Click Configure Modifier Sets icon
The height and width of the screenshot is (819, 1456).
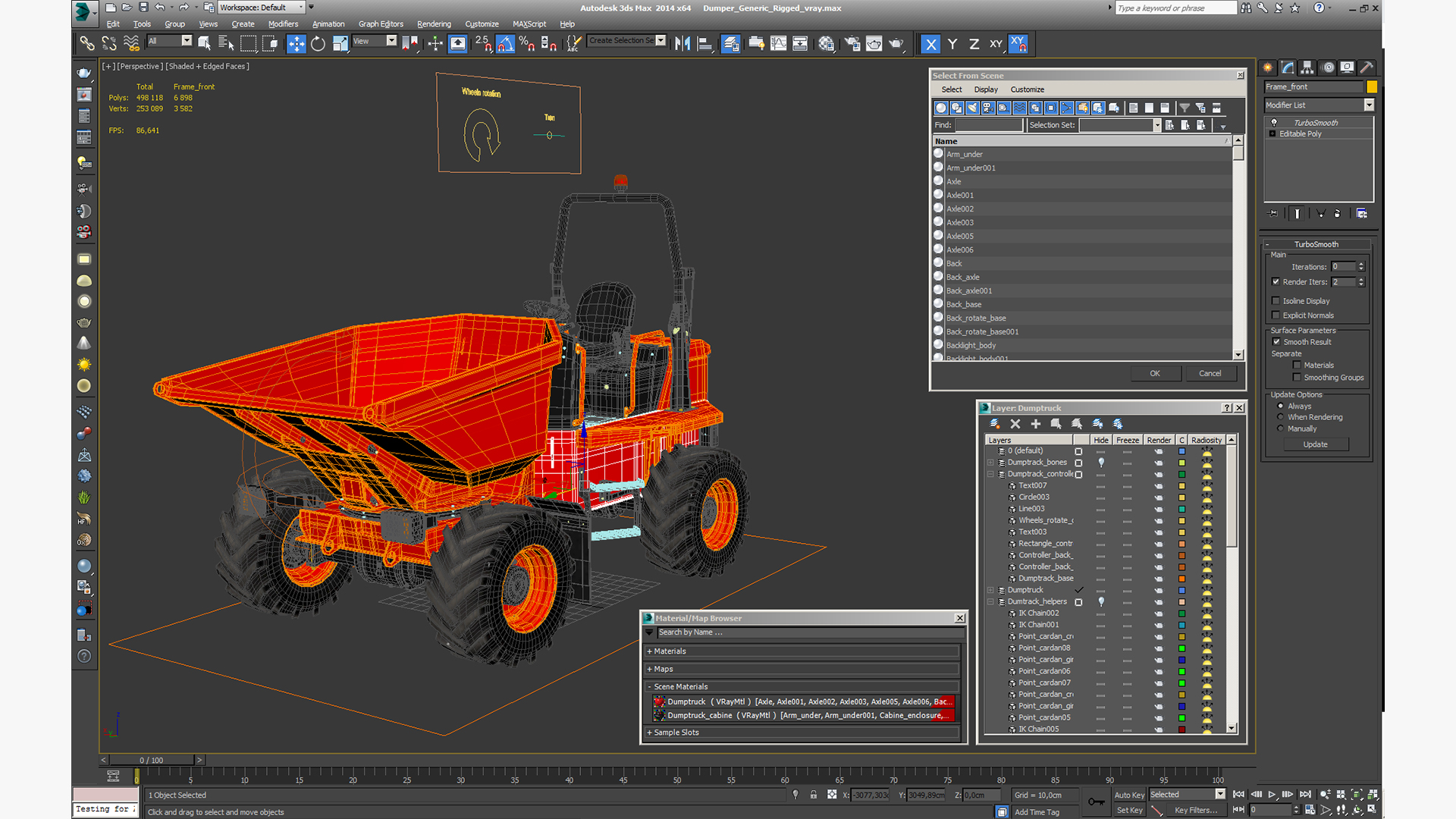1362,214
